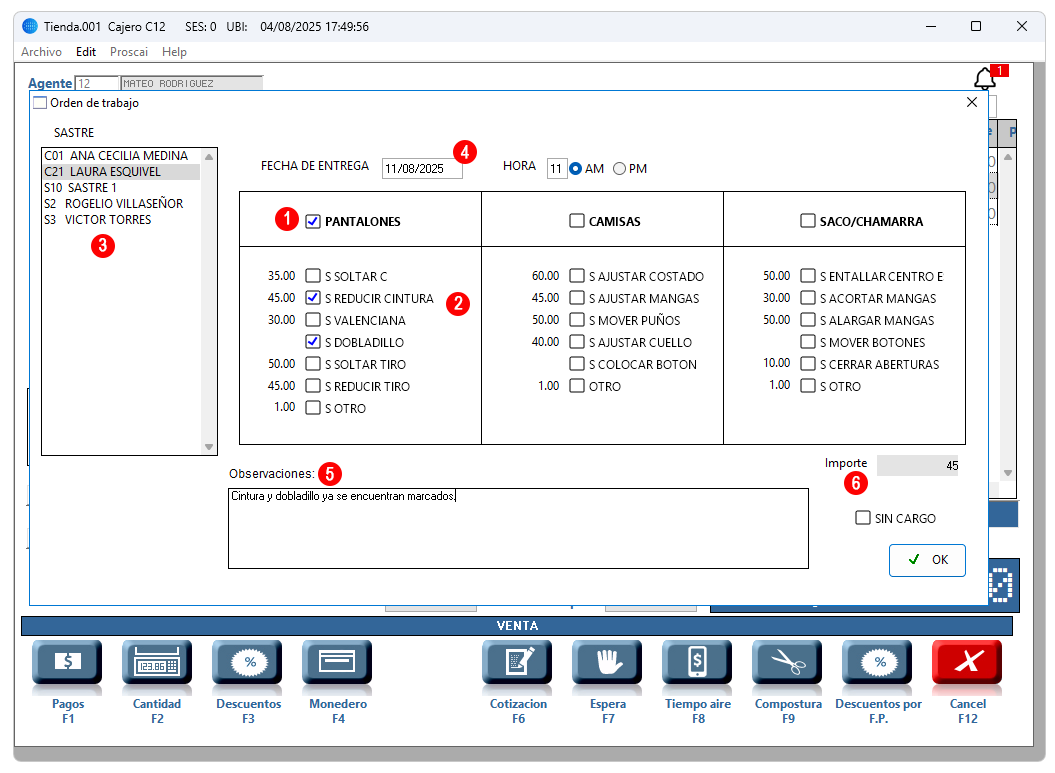Check the S REDUCIR TIRO option
Screen dimensions: 1055x773
tap(313, 386)
